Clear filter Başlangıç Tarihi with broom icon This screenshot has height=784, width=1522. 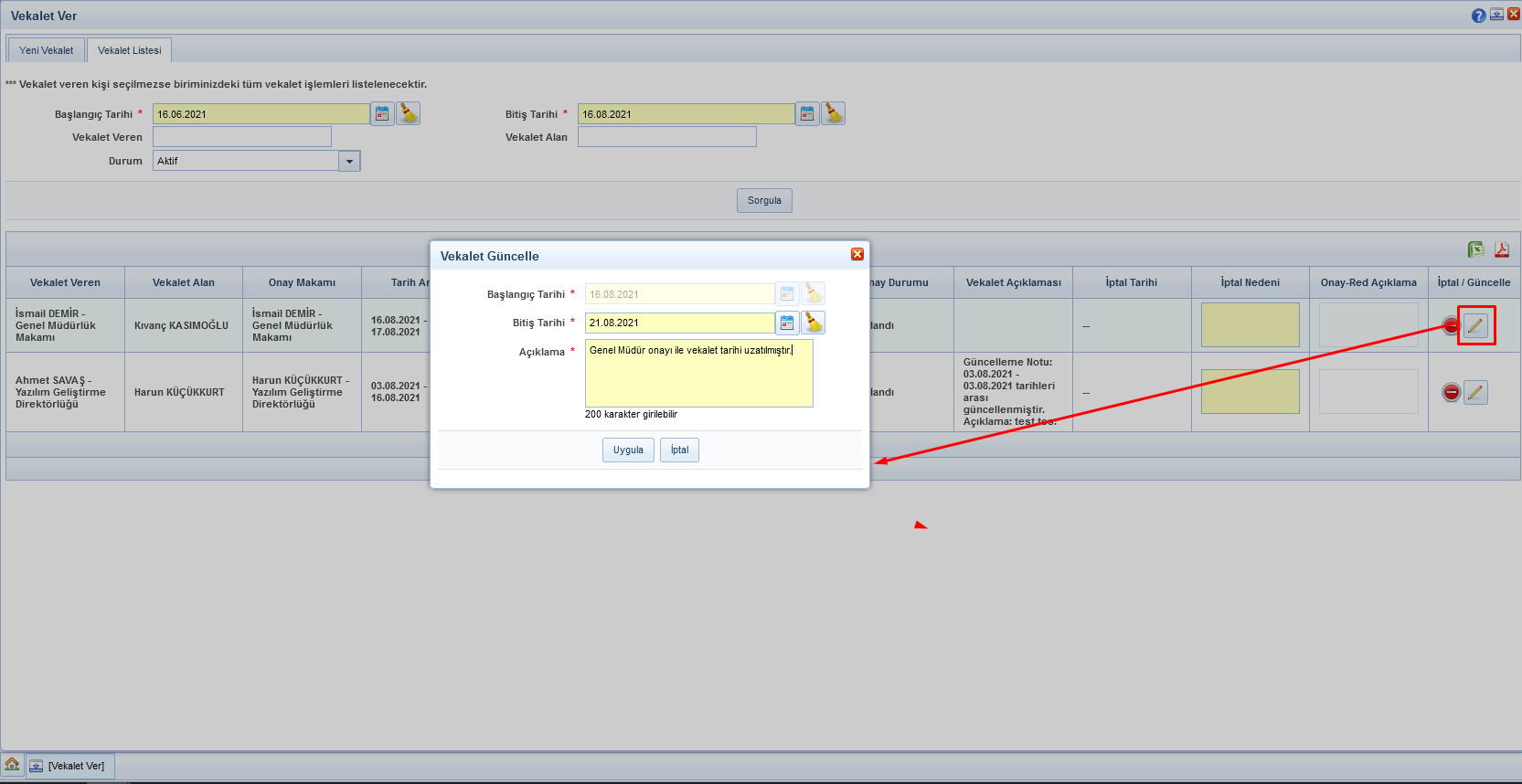(x=409, y=114)
